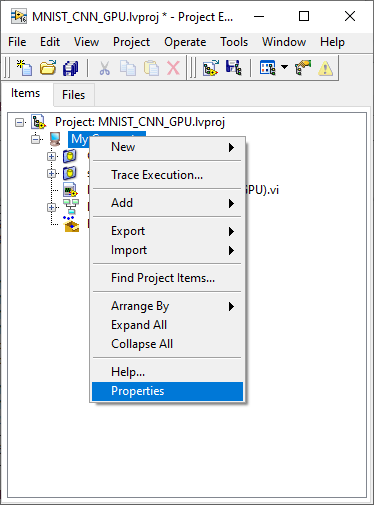
Task: Maximize the Project Explorer window
Action: pos(304,16)
